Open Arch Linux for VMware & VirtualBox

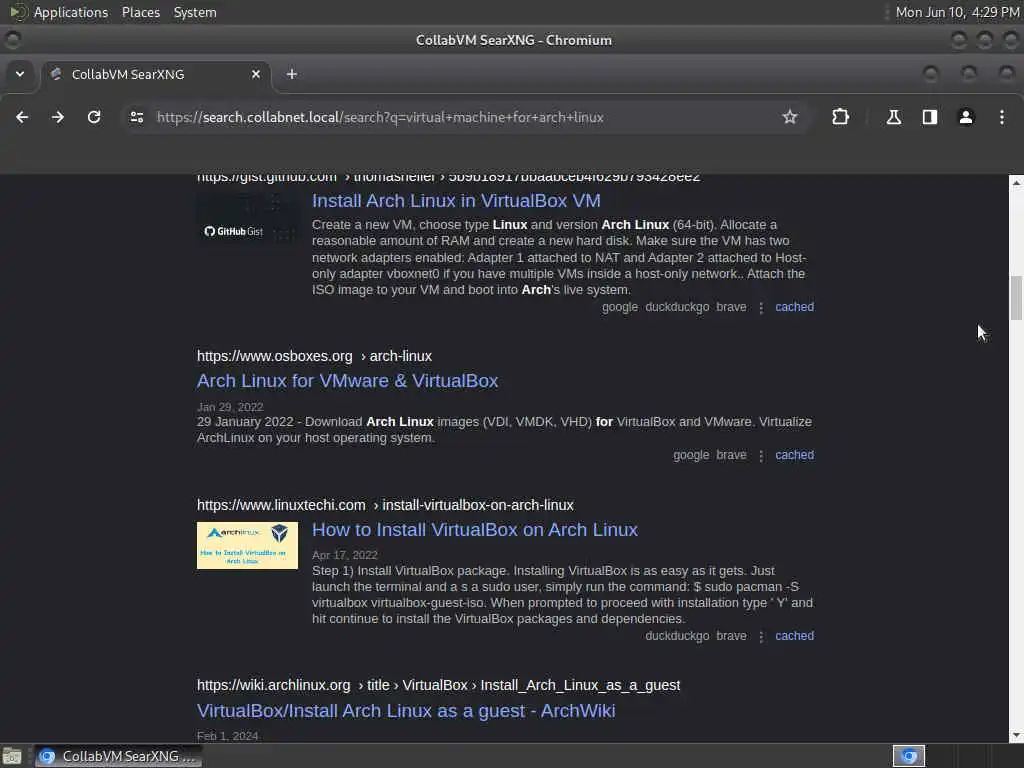(x=347, y=381)
